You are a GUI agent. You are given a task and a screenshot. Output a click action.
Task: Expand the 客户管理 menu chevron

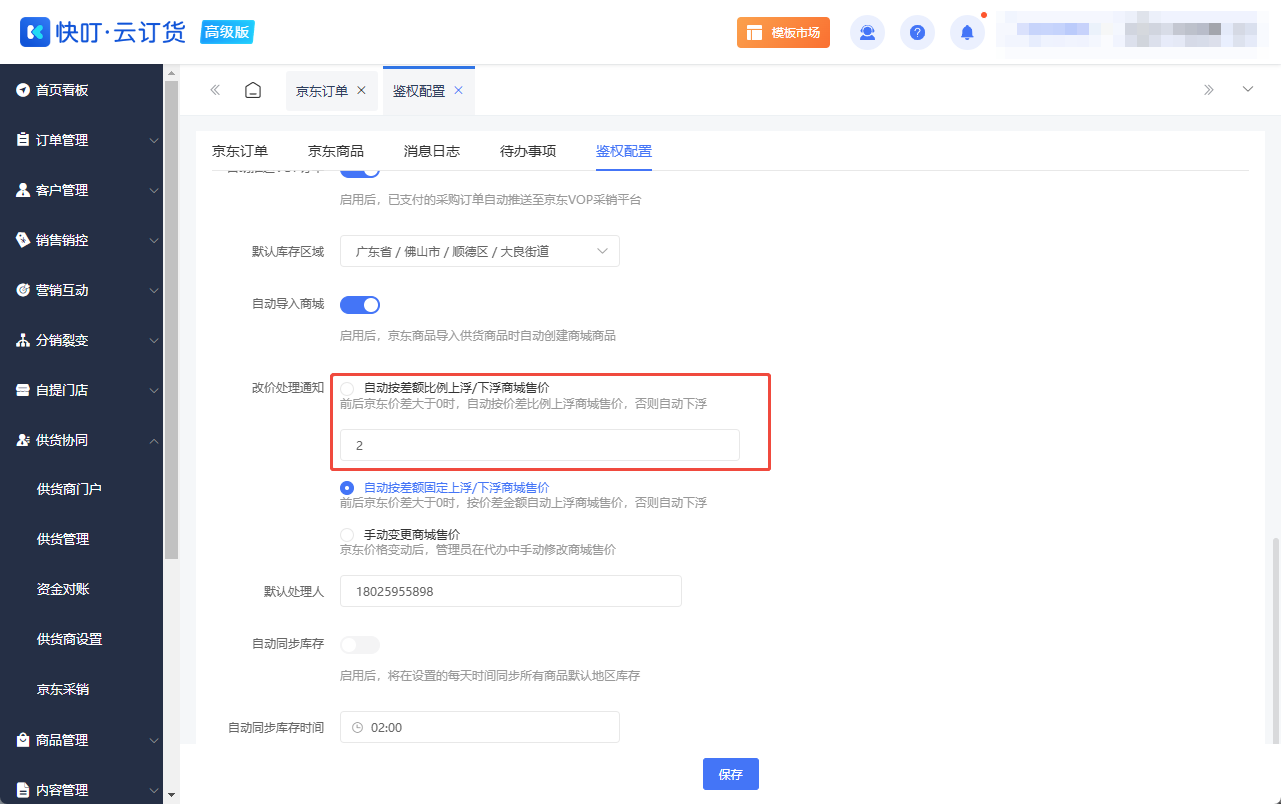point(154,191)
